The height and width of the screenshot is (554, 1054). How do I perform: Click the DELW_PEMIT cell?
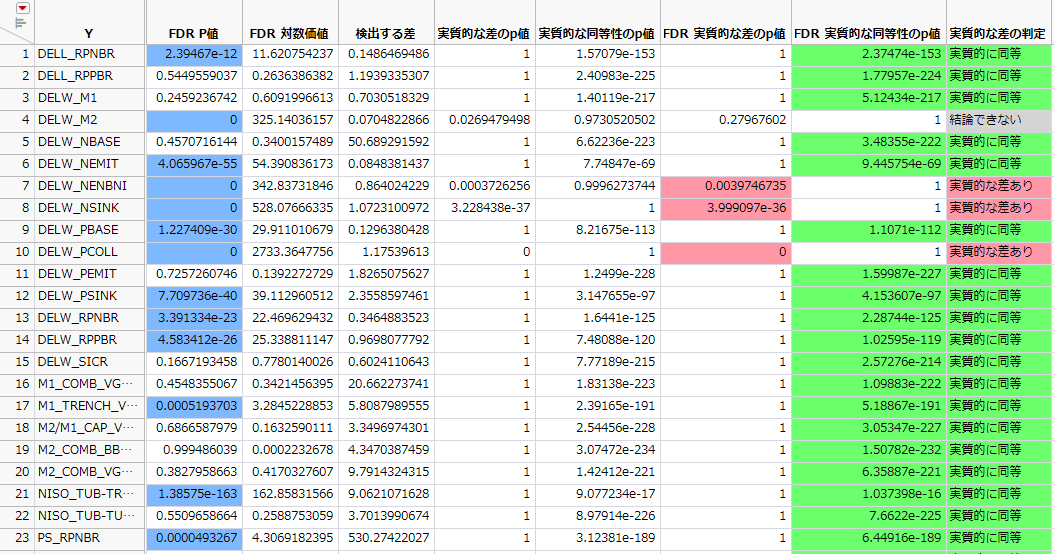[x=89, y=274]
